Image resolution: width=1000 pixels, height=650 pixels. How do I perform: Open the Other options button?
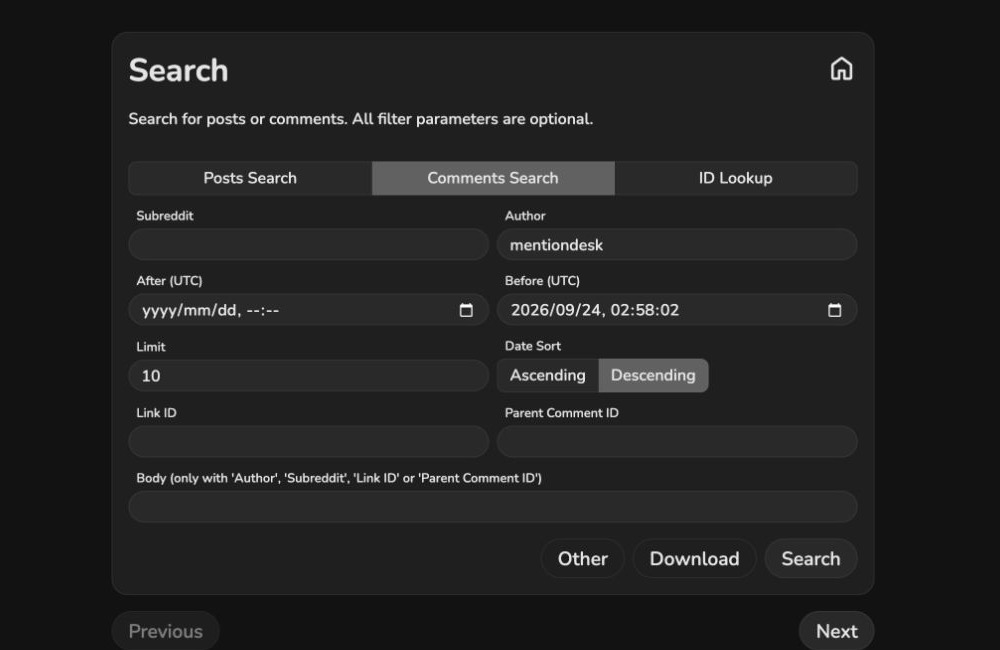coord(583,559)
